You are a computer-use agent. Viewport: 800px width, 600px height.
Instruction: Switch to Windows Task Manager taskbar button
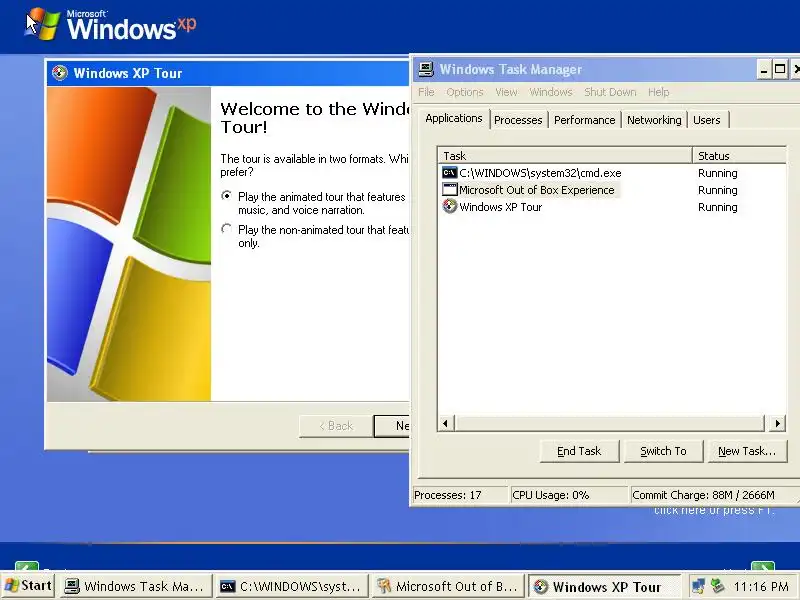point(135,586)
